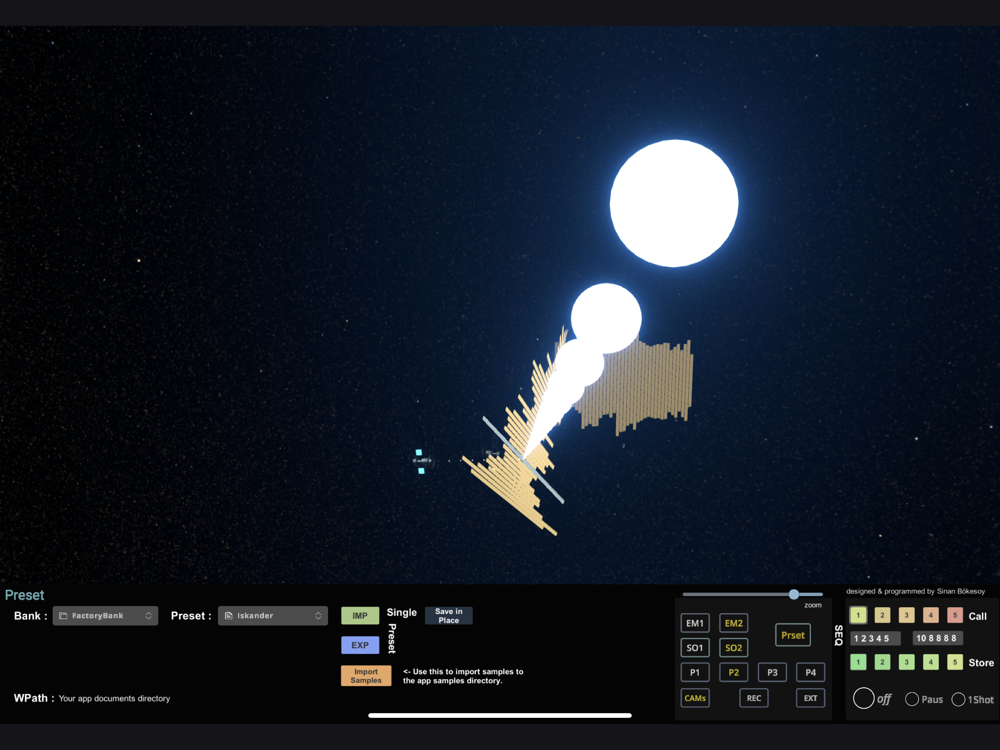Select the EM2 emitter button
Screen dimensions: 1000x750
click(733, 623)
